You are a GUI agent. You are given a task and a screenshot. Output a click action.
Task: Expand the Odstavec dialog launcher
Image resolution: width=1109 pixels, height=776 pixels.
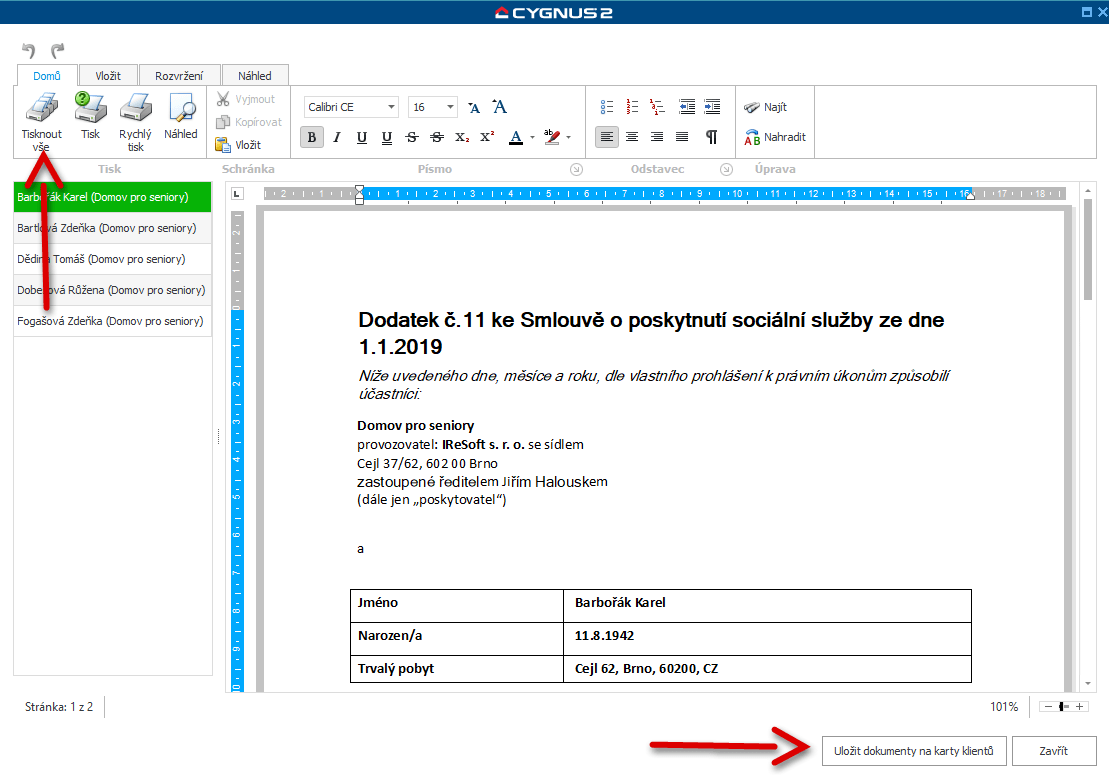pyautogui.click(x=726, y=169)
